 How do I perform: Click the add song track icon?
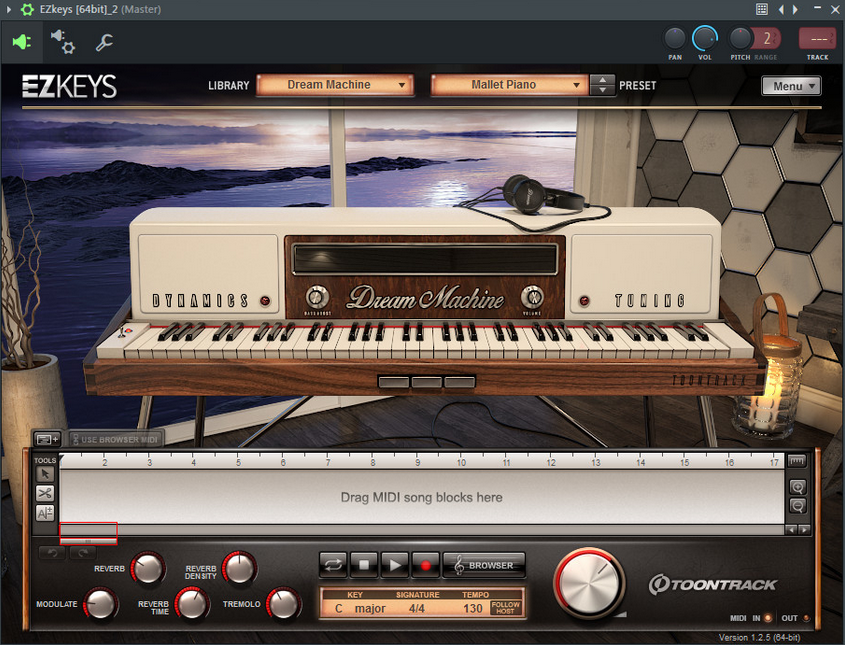click(47, 439)
